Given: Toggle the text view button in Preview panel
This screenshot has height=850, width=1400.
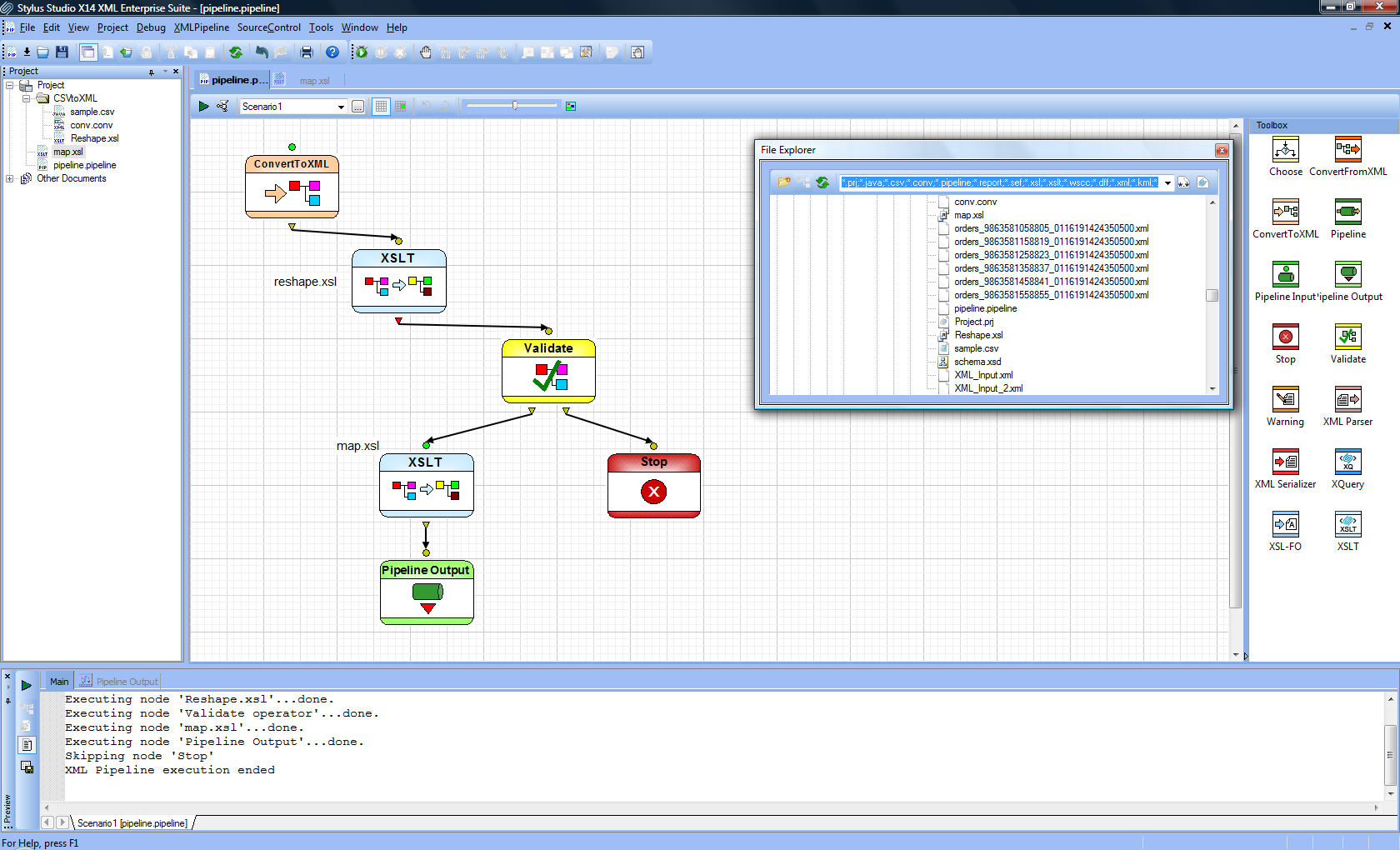Looking at the screenshot, I should pyautogui.click(x=27, y=745).
